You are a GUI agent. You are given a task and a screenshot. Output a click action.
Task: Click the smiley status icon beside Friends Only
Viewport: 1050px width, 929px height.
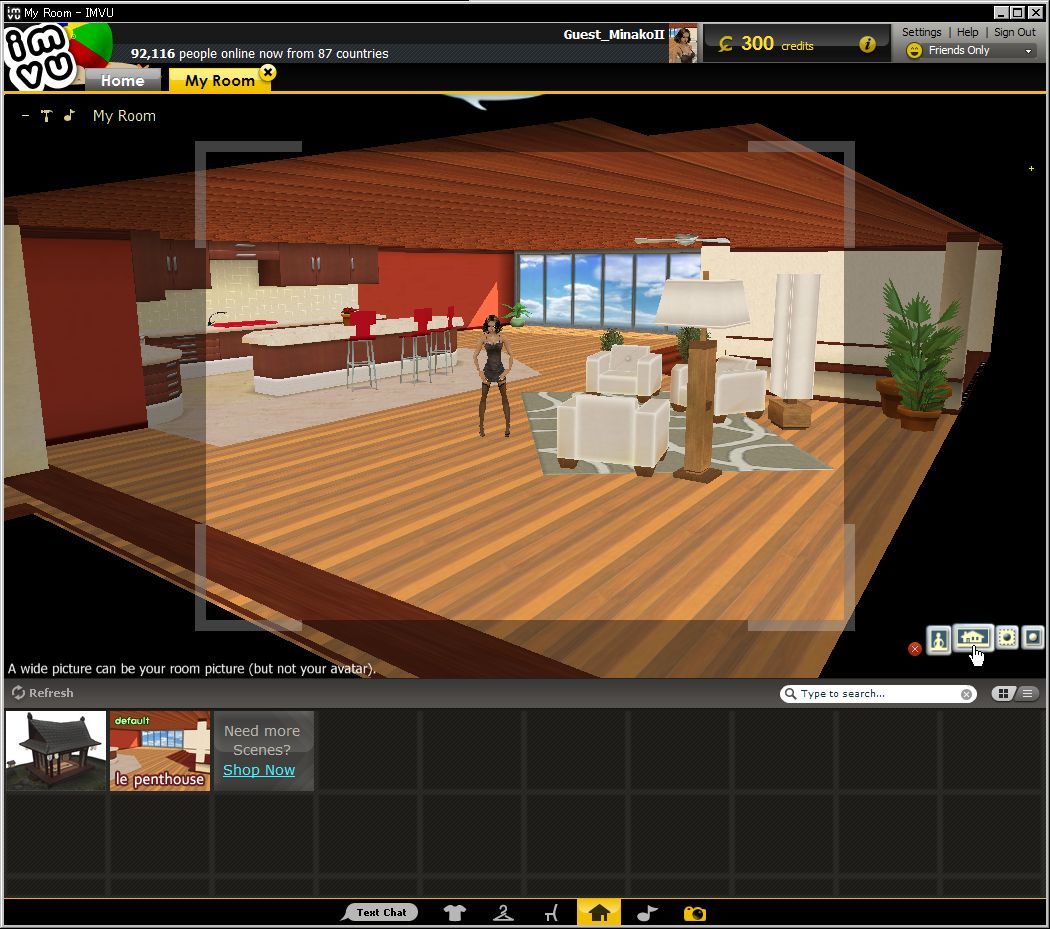point(914,51)
